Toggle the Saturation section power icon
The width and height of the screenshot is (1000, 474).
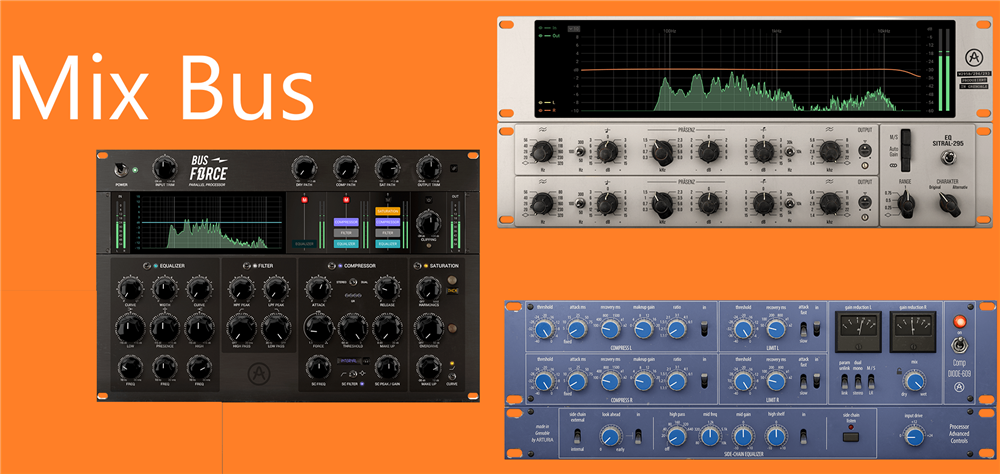tap(417, 265)
